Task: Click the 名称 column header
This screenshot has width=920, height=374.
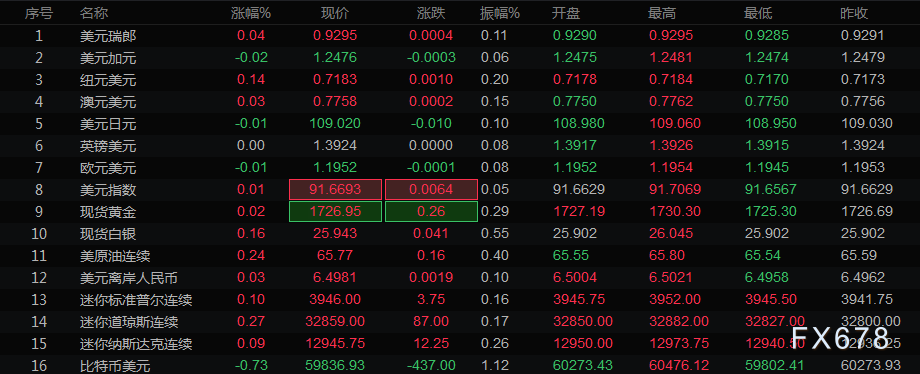Action: [94, 13]
